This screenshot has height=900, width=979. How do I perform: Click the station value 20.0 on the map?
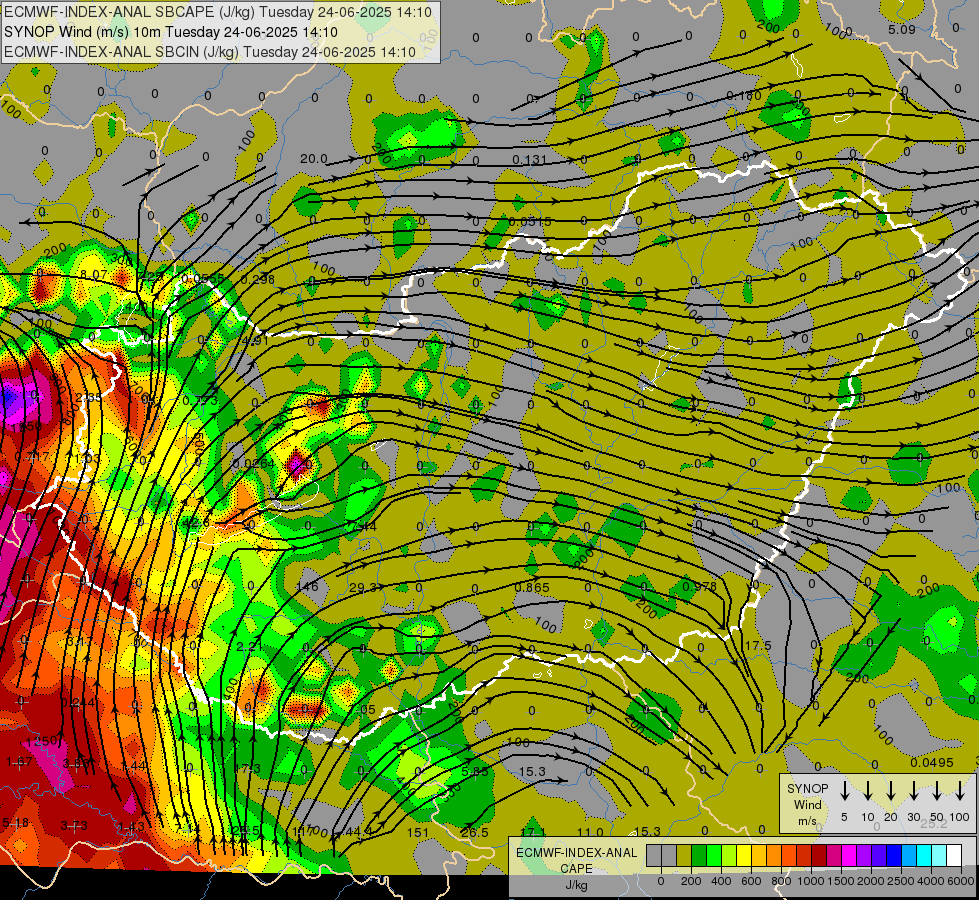click(x=313, y=159)
